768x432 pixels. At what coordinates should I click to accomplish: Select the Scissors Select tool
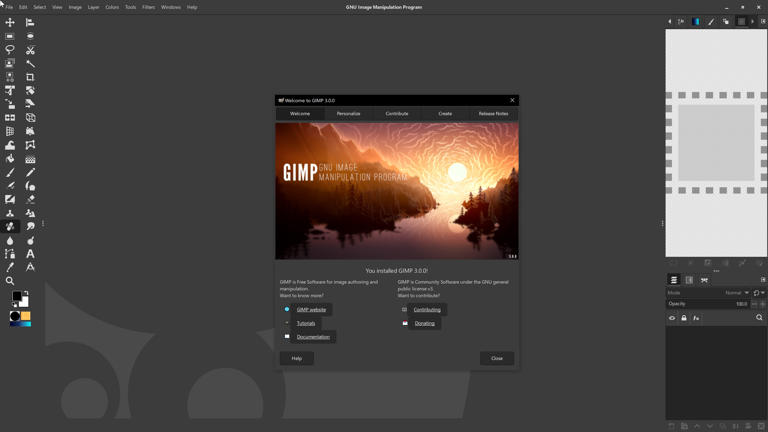[x=30, y=50]
